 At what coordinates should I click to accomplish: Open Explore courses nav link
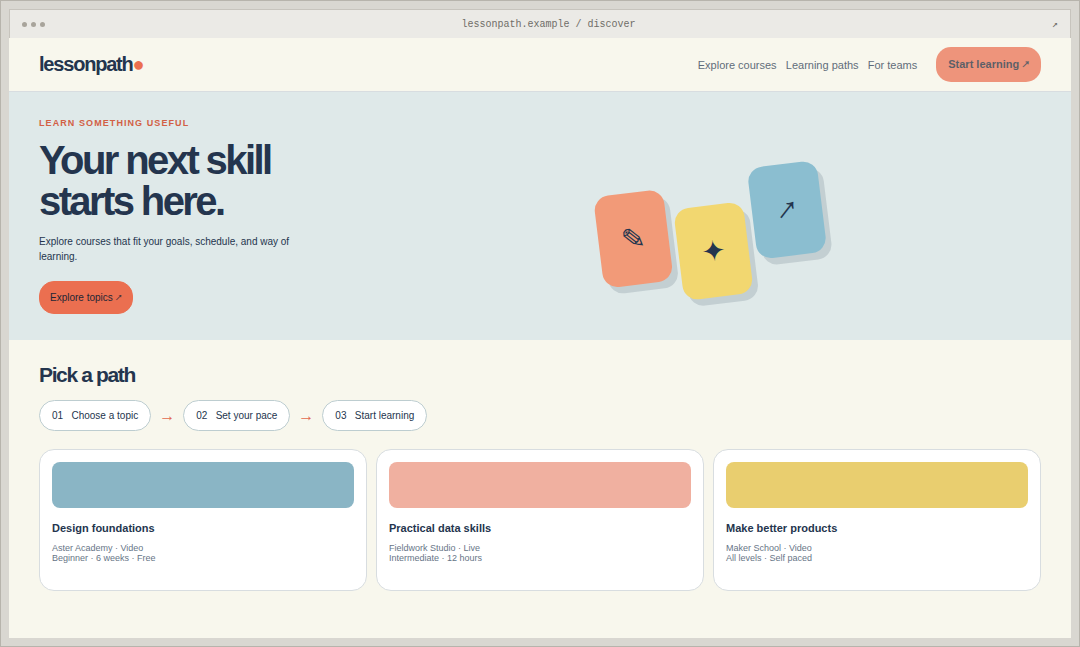point(736,65)
